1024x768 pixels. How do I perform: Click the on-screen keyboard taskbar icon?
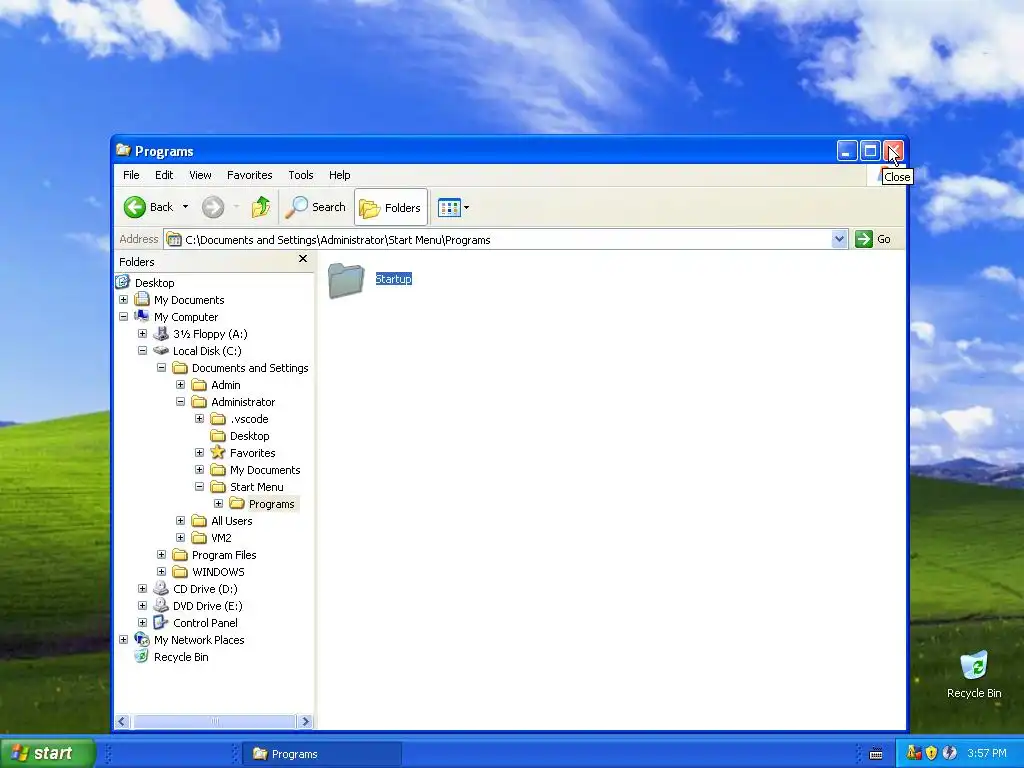coord(876,754)
